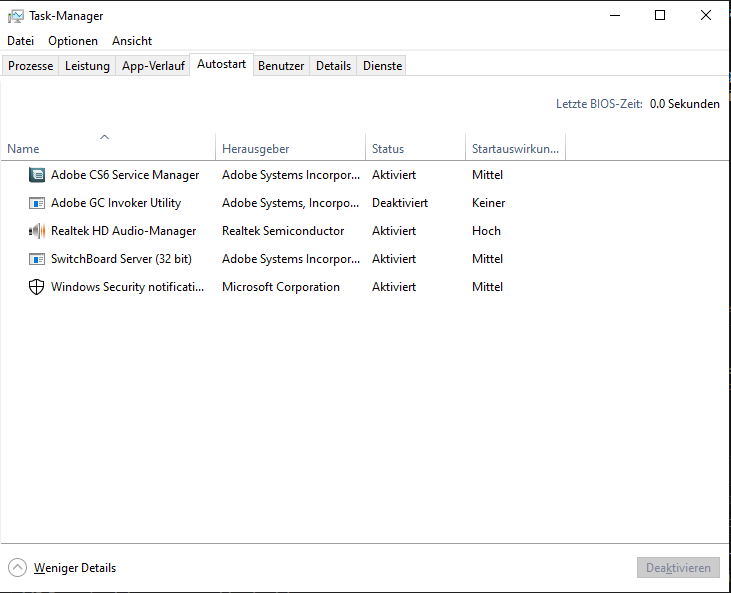Sort by the Name column header
731x593 pixels.
(108, 147)
